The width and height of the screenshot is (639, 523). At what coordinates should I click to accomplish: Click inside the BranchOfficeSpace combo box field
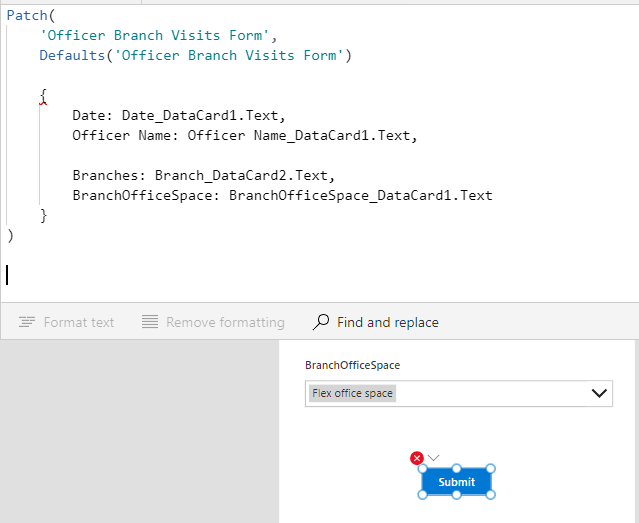tap(458, 393)
